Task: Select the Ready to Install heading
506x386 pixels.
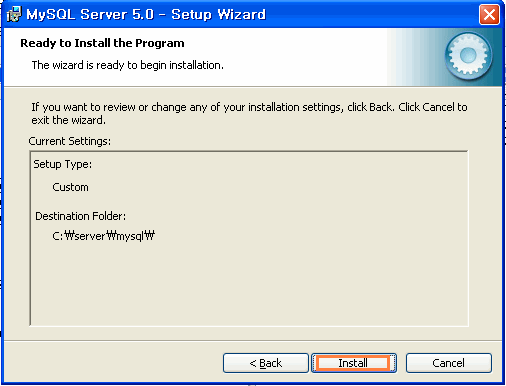Action: (102, 43)
